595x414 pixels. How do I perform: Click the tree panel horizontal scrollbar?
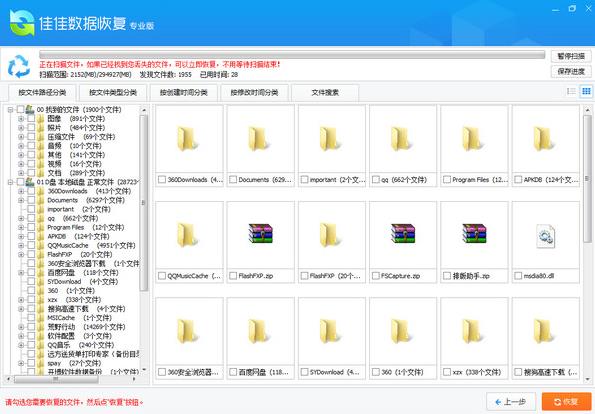click(56, 379)
